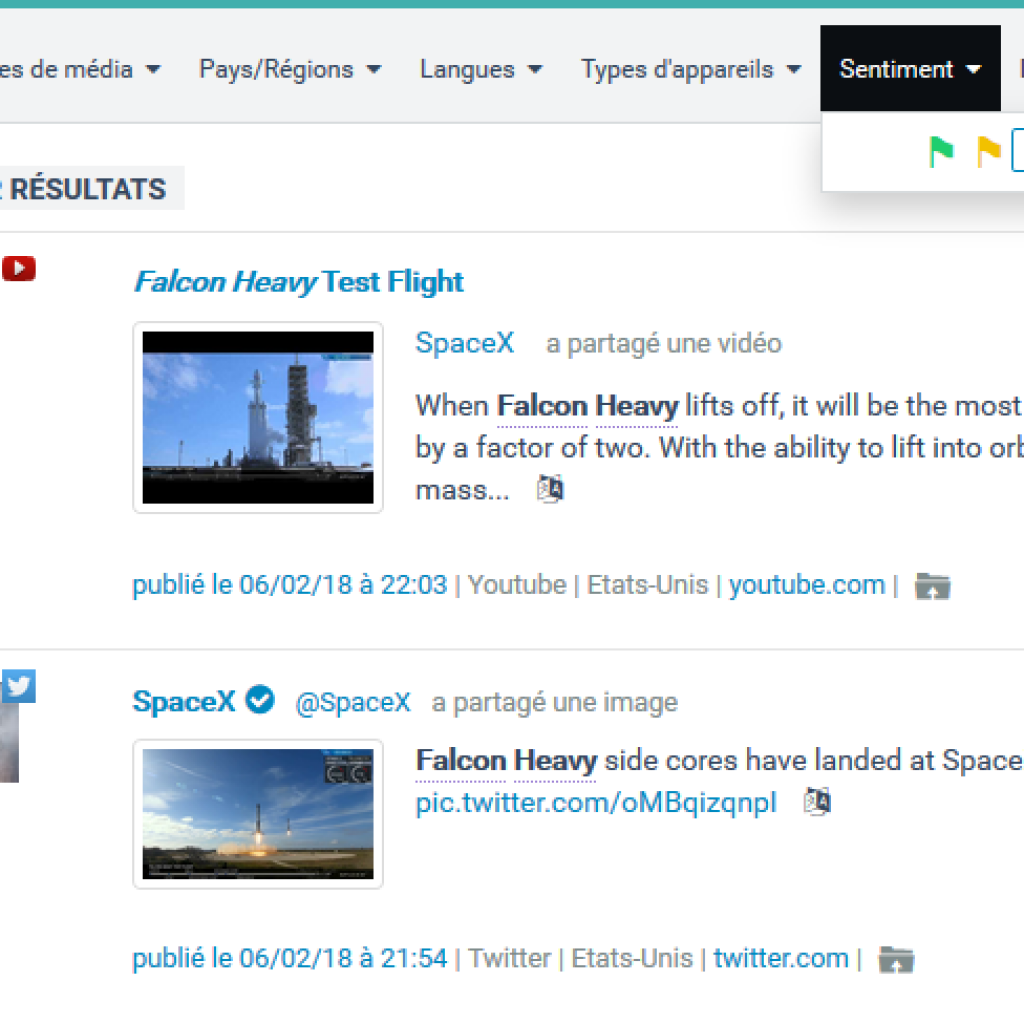Screen dimensions: 1024x1024
Task: Click highlighted 'Falcon Heavy' in video description
Action: coord(588,406)
